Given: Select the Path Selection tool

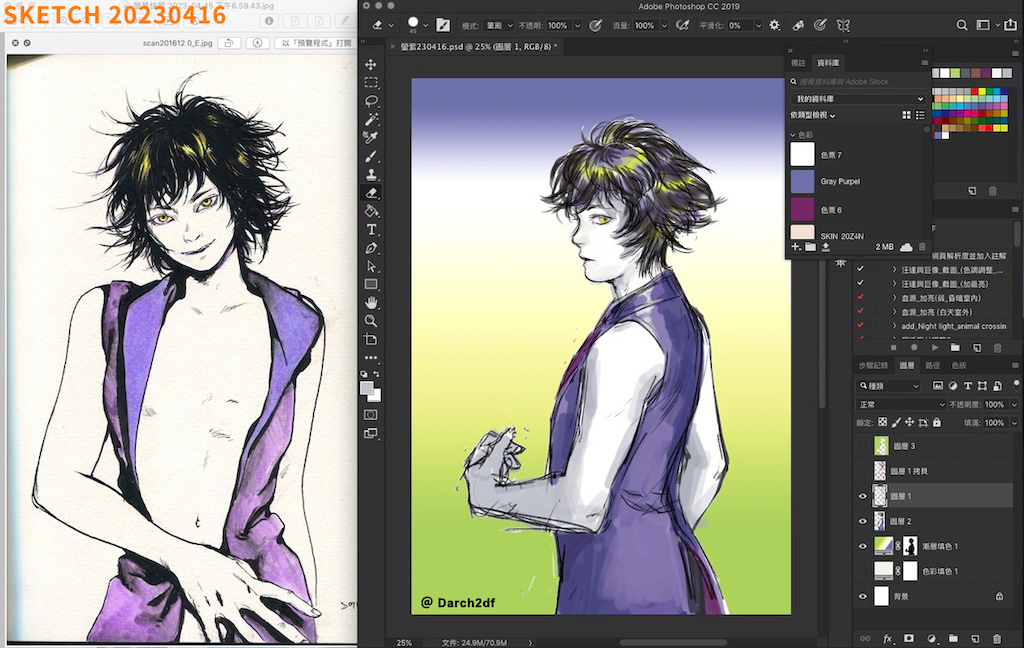Looking at the screenshot, I should (x=371, y=266).
